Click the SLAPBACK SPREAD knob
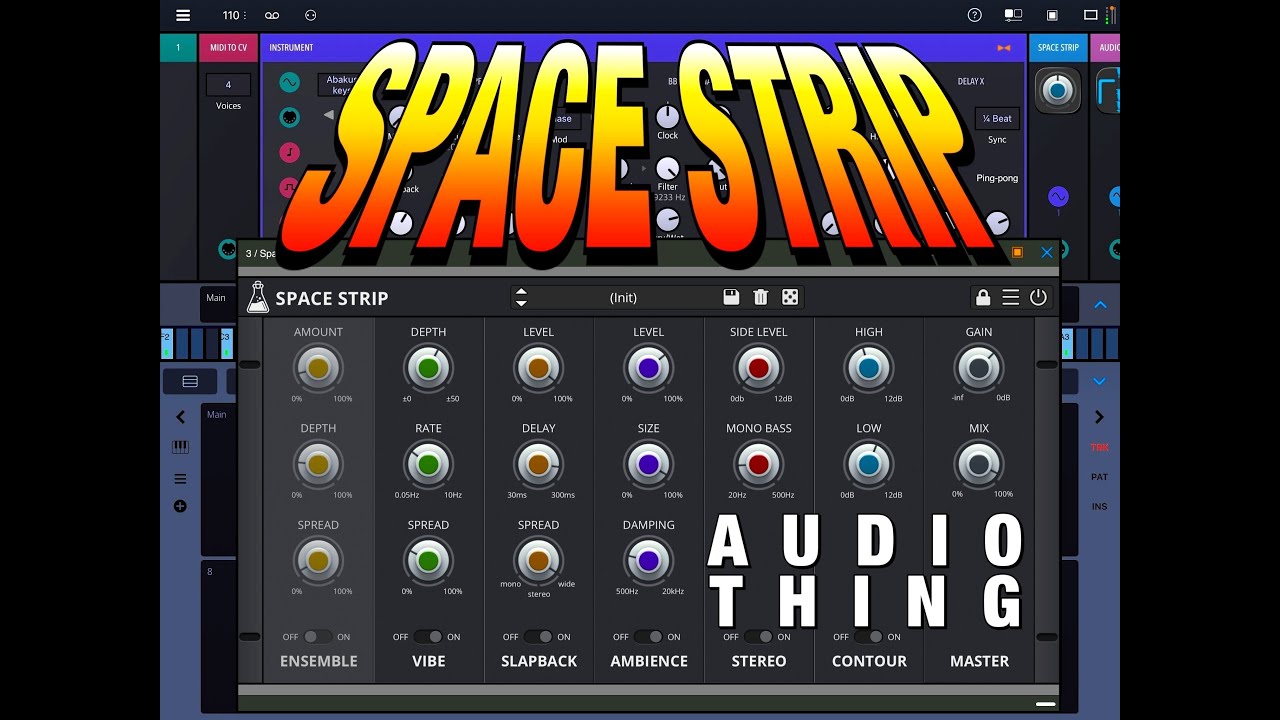1280x720 pixels. tap(538, 560)
